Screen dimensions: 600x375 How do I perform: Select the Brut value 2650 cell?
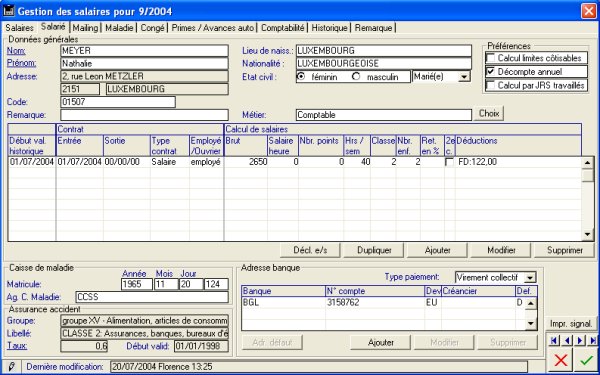[x=246, y=162]
